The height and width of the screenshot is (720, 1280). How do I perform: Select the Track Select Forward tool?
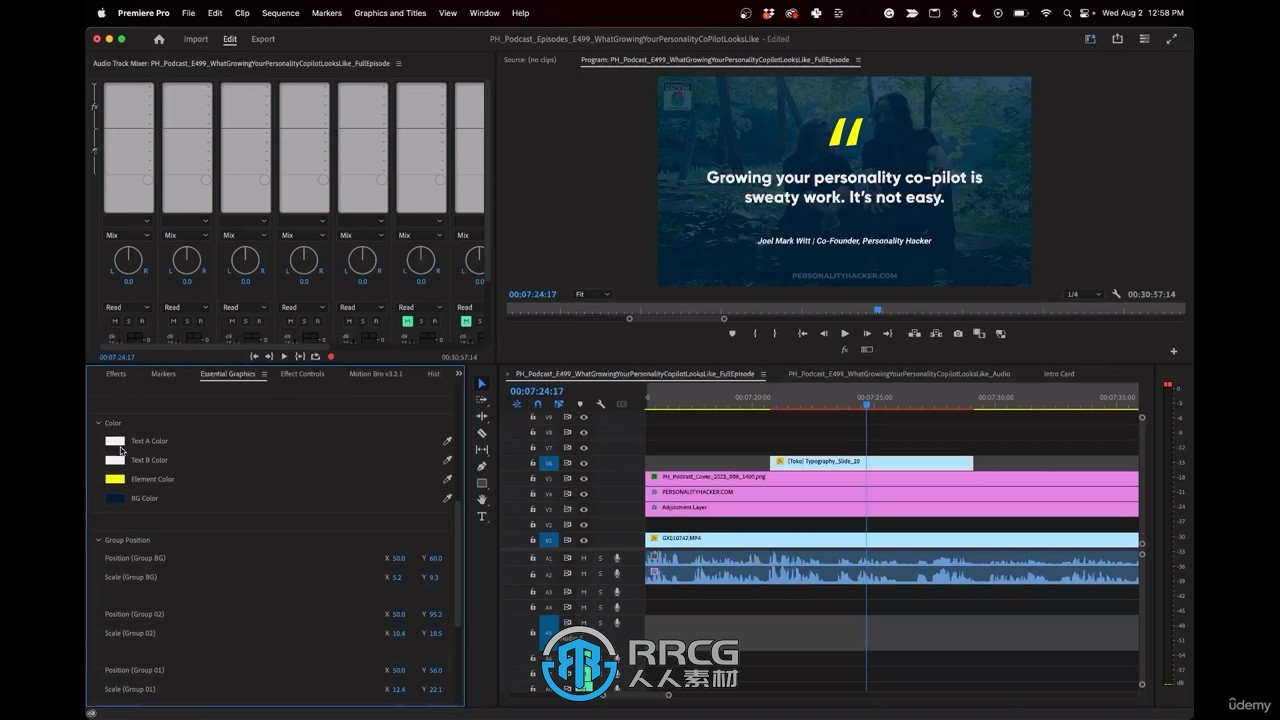[x=481, y=400]
